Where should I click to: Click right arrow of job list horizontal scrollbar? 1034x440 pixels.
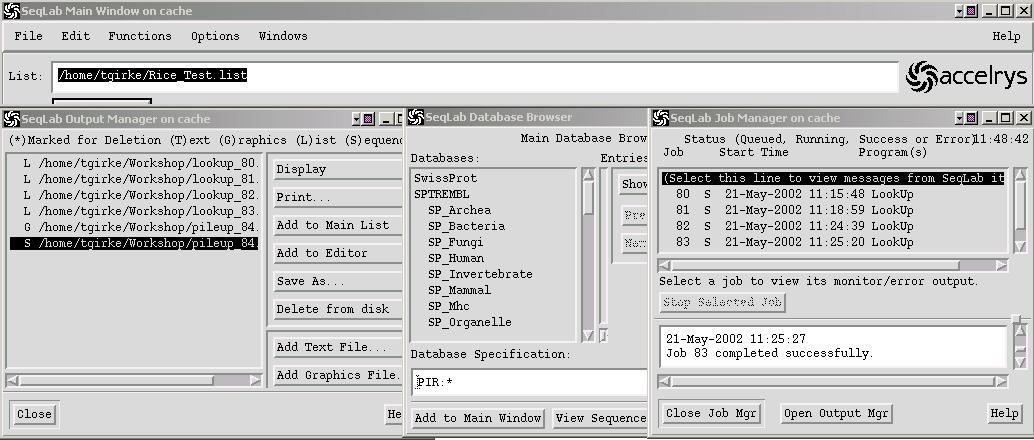pos(1002,265)
